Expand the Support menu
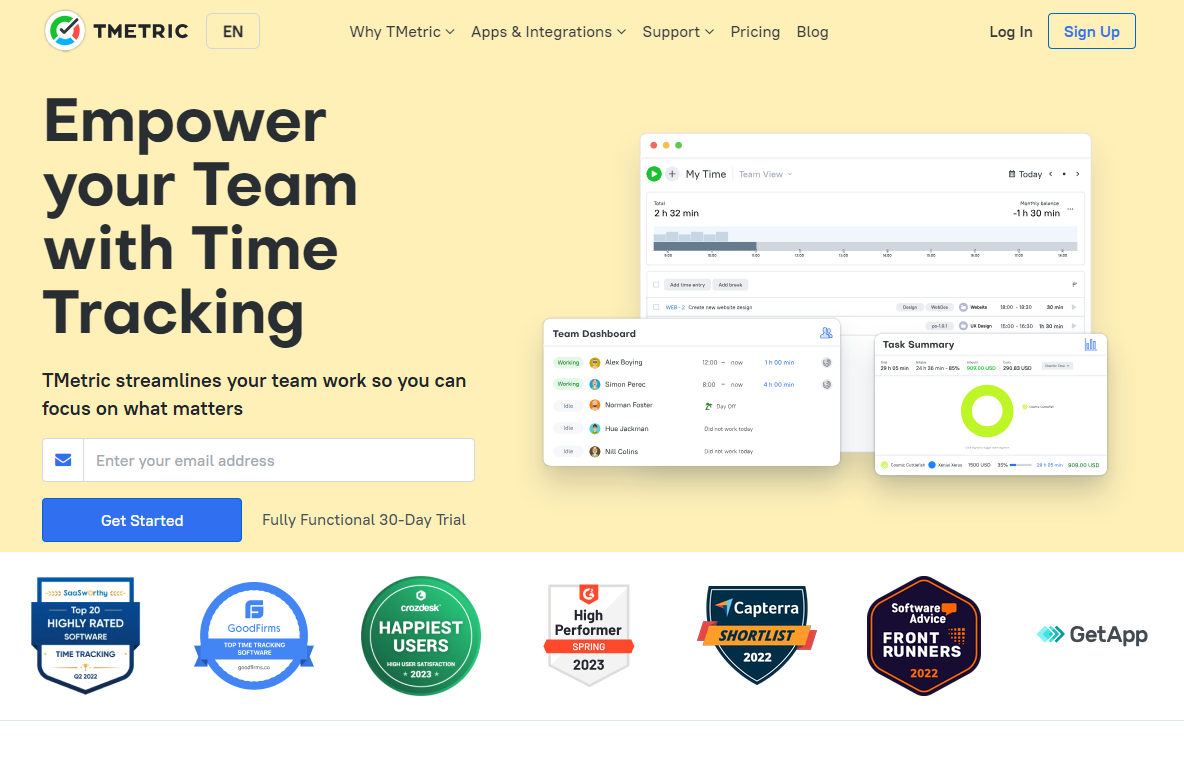Image resolution: width=1184 pixels, height=773 pixels. click(x=678, y=32)
